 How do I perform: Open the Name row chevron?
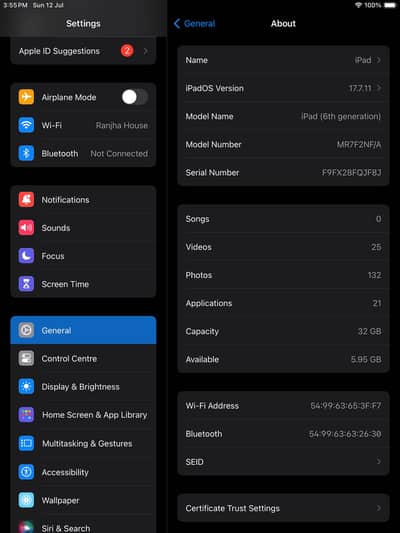379,60
